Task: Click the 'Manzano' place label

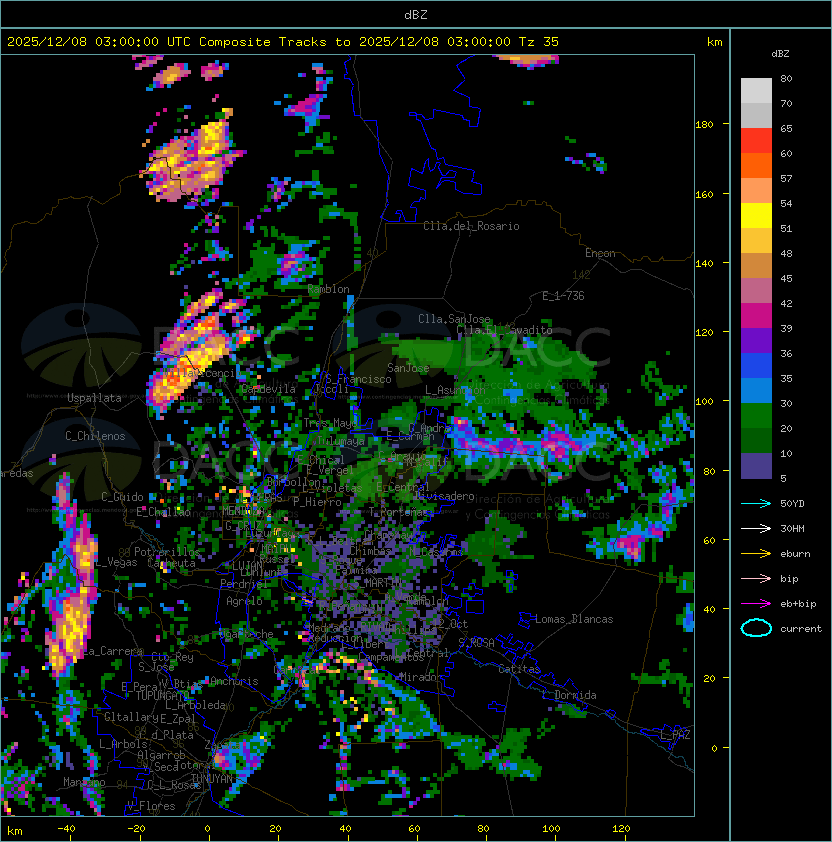Action: (x=84, y=782)
